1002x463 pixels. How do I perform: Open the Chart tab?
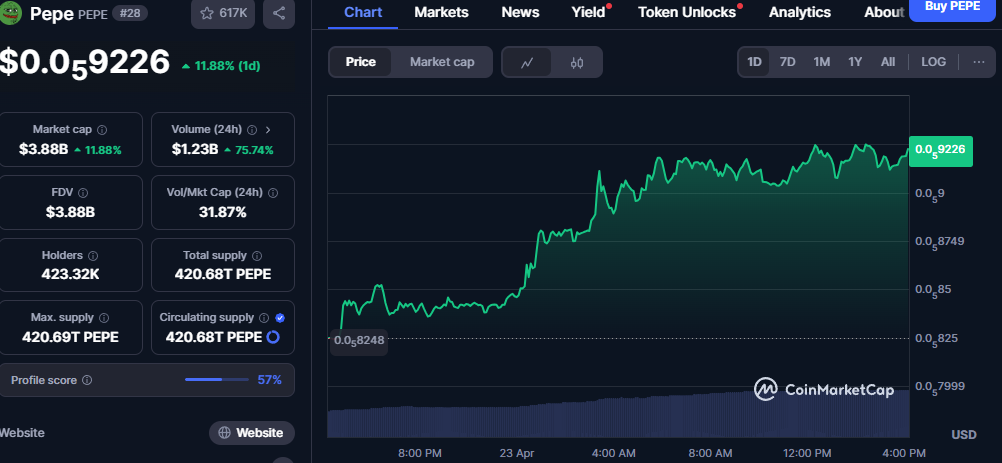tap(362, 12)
